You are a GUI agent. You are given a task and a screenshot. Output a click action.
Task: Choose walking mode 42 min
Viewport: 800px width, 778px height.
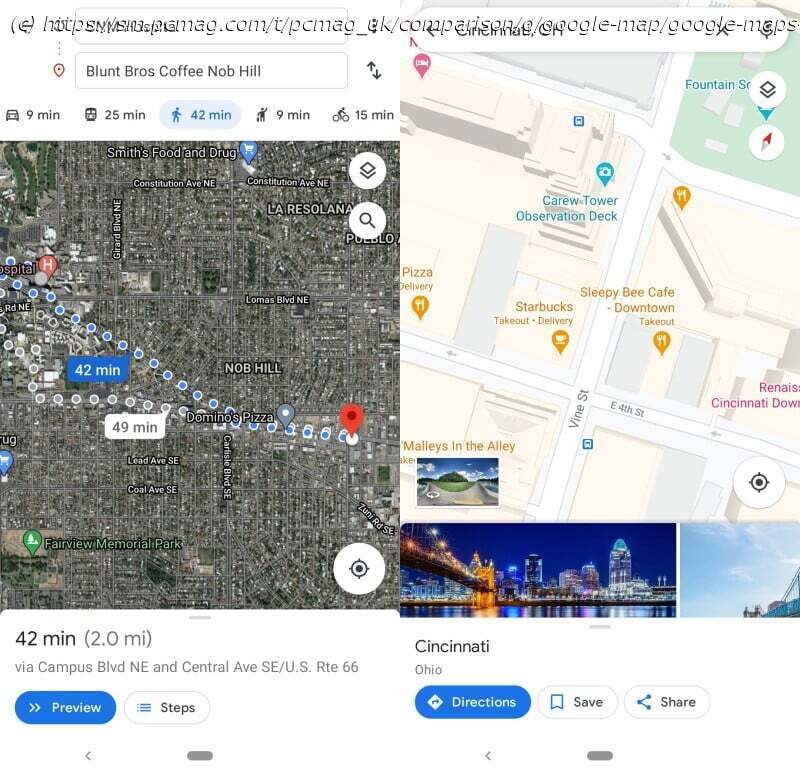tap(200, 115)
